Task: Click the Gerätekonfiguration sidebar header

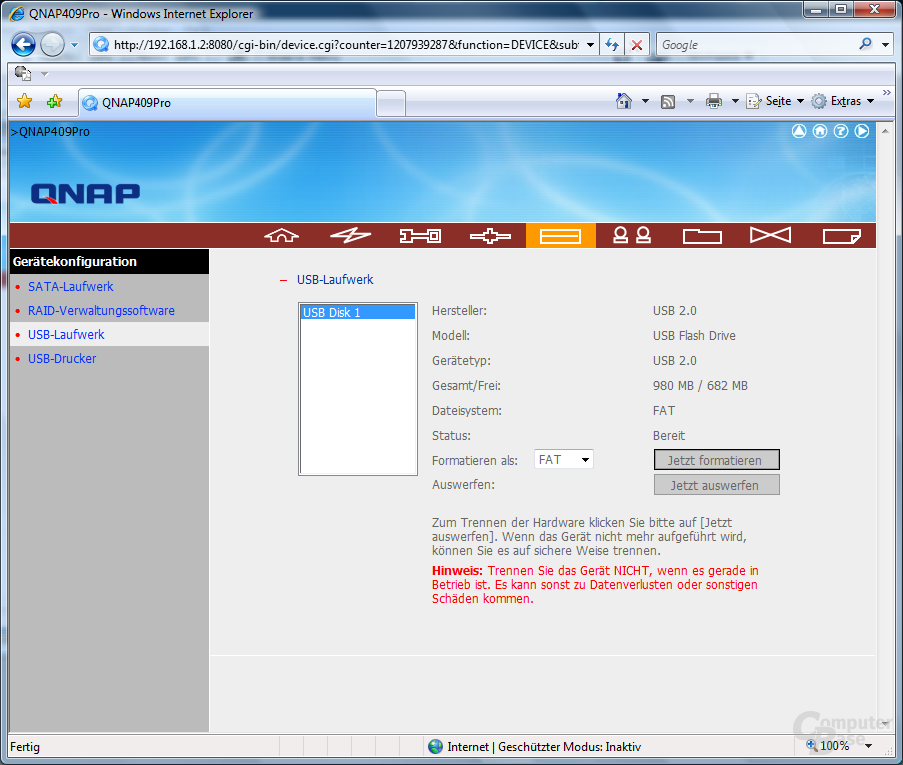Action: [x=109, y=262]
